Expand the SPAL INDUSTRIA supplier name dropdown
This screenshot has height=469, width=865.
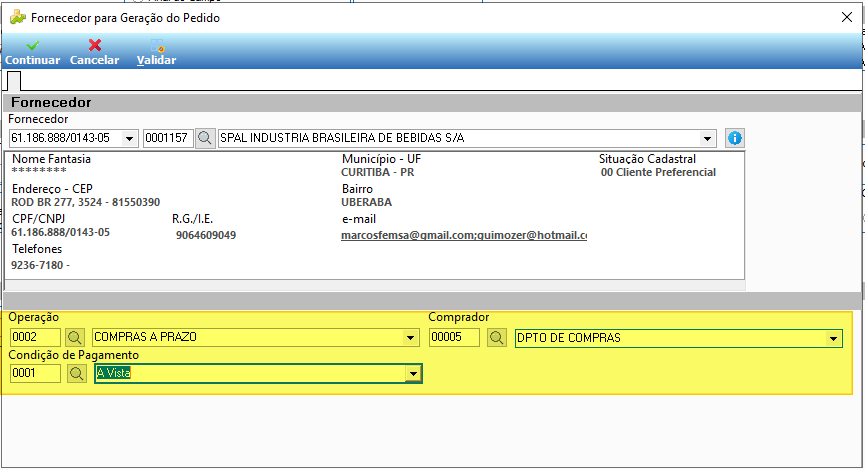(707, 138)
